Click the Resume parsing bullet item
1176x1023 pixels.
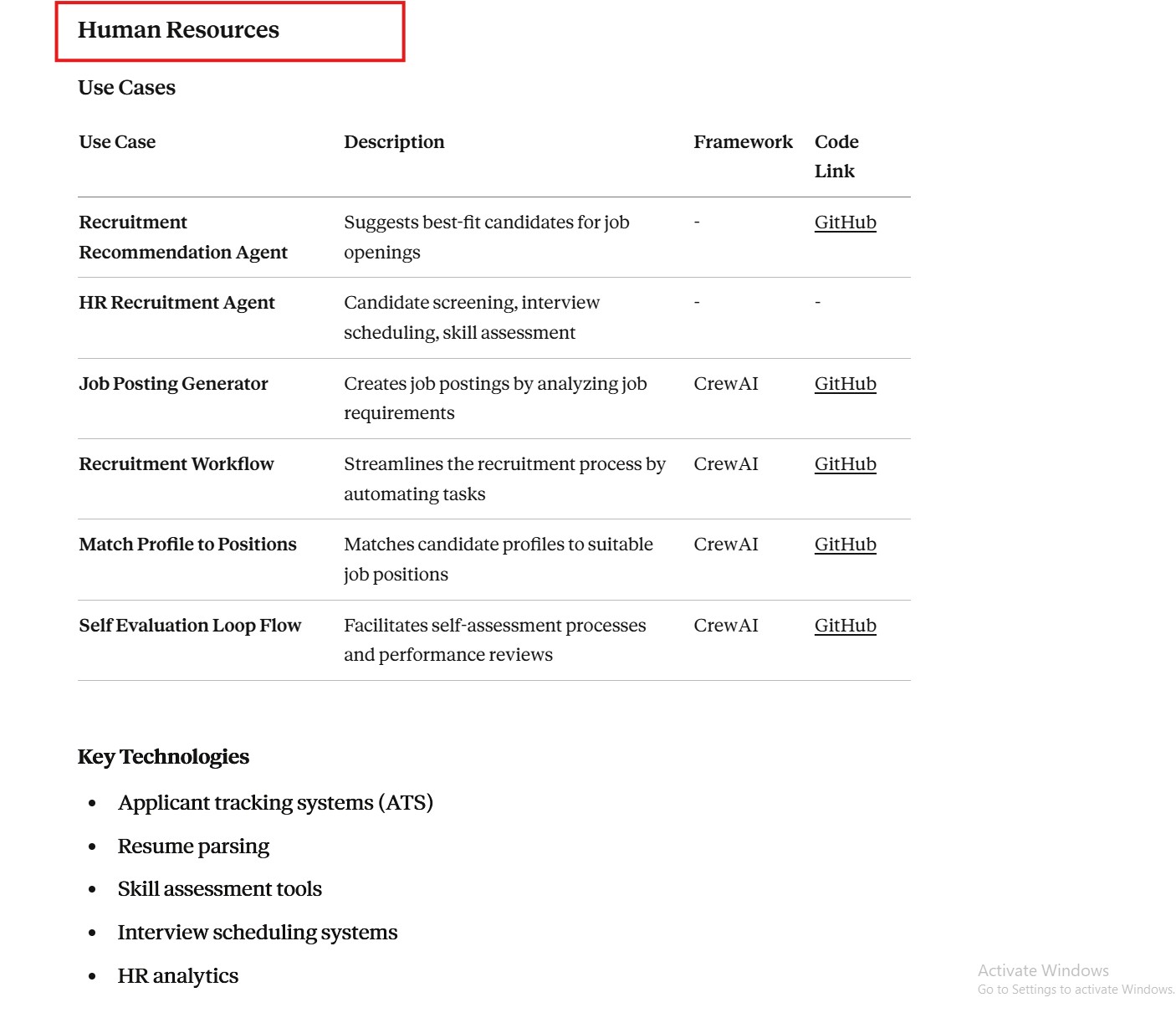click(193, 847)
